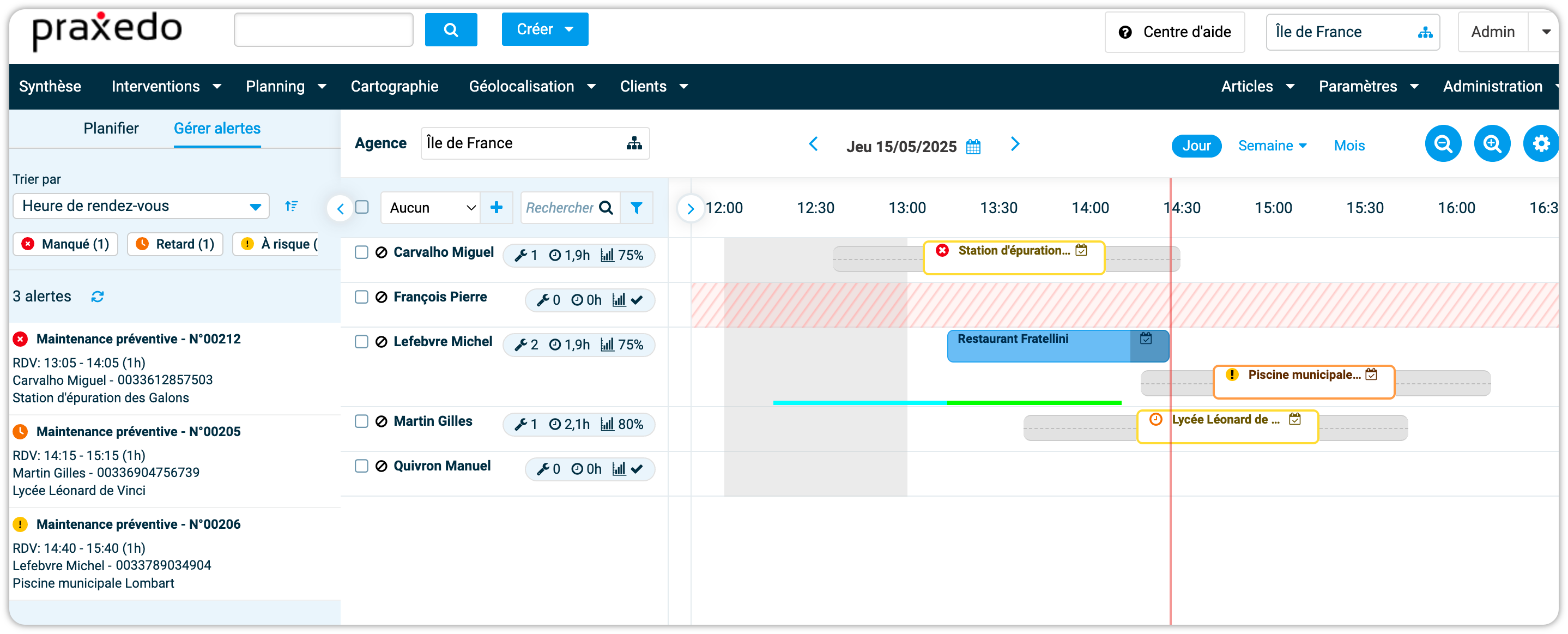
Task: Zoom out the planning timeline
Action: point(1443,144)
